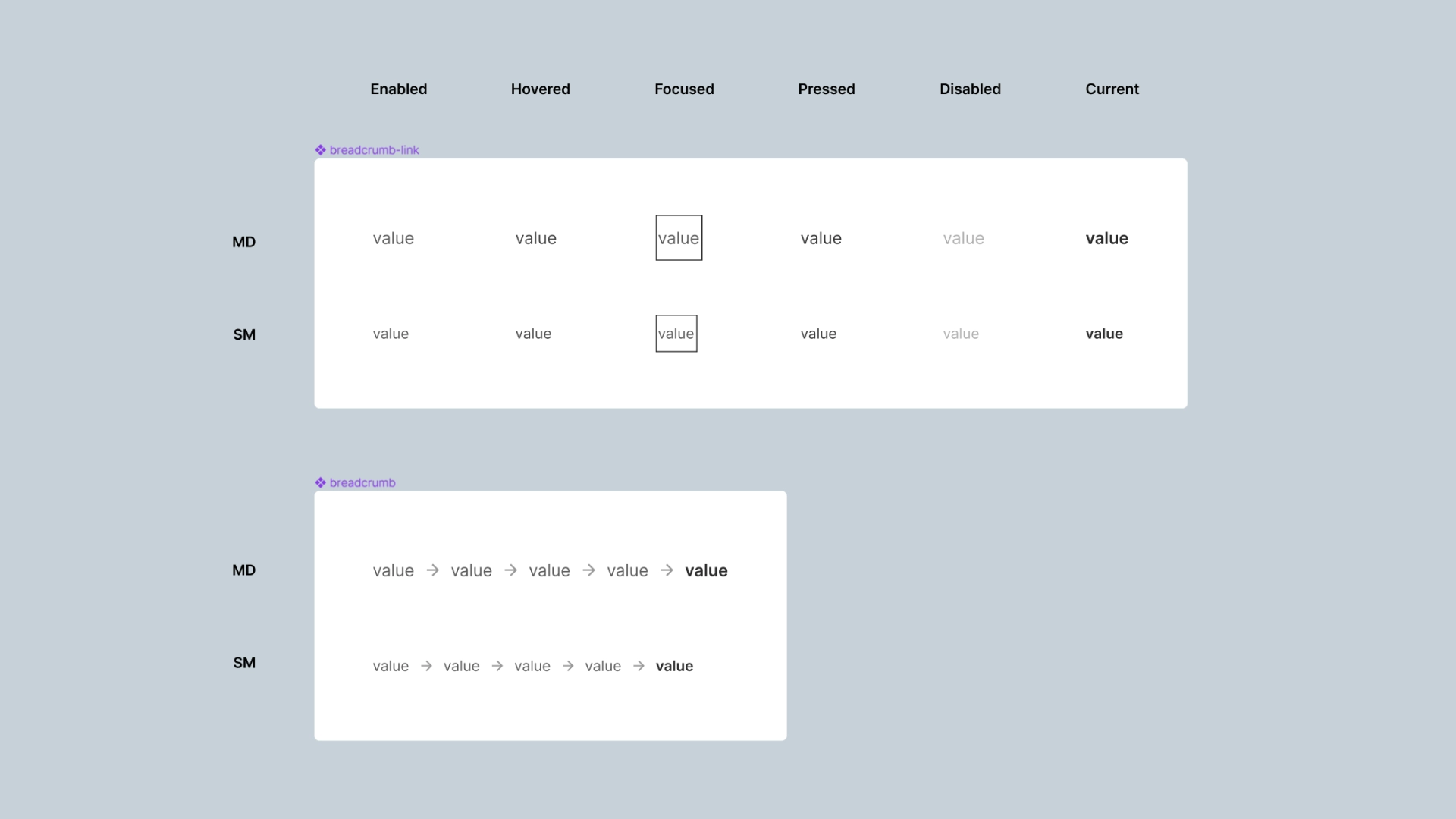Select the Focused MD value inside its outline box

coord(678,237)
